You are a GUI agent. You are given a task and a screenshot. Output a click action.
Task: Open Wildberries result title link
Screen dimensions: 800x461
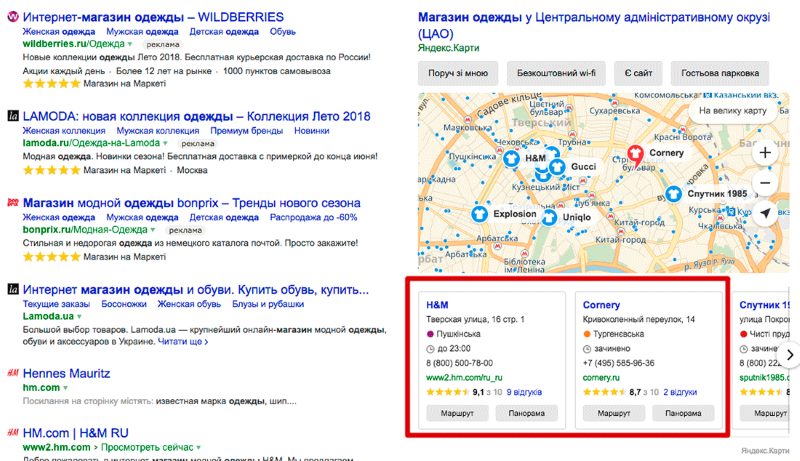154,17
